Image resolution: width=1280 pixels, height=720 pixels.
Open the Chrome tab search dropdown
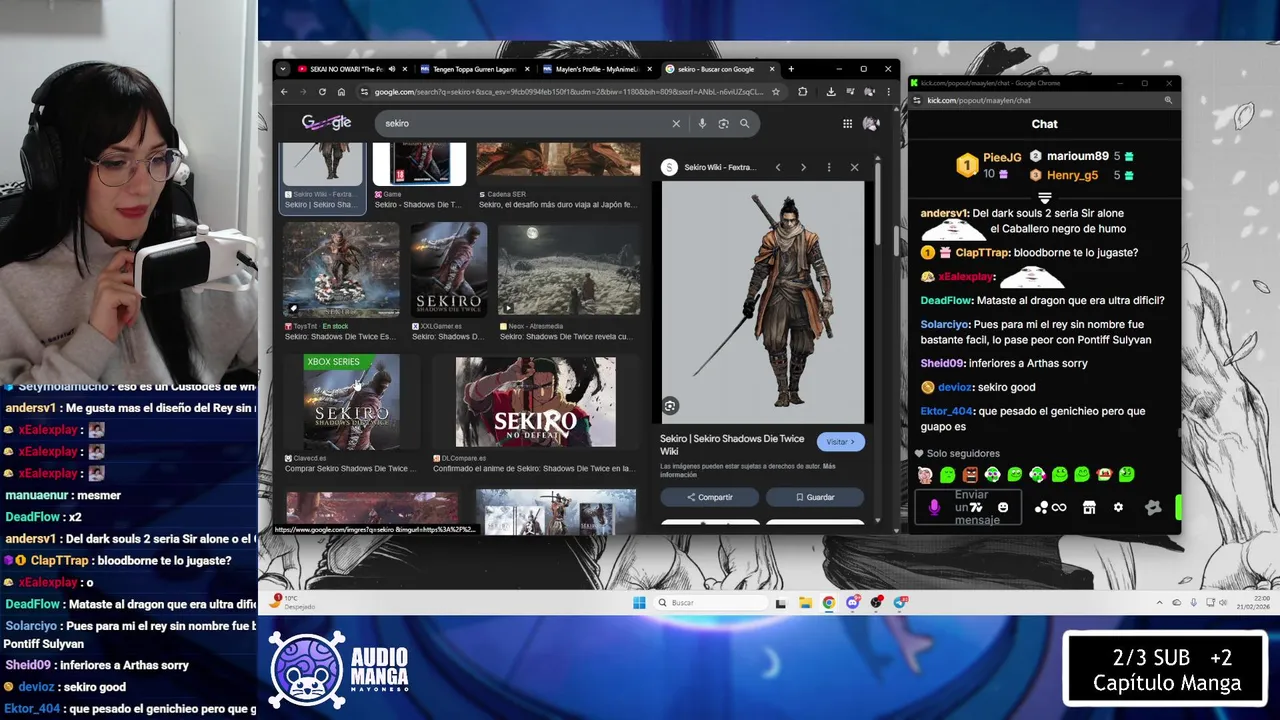pyautogui.click(x=283, y=69)
